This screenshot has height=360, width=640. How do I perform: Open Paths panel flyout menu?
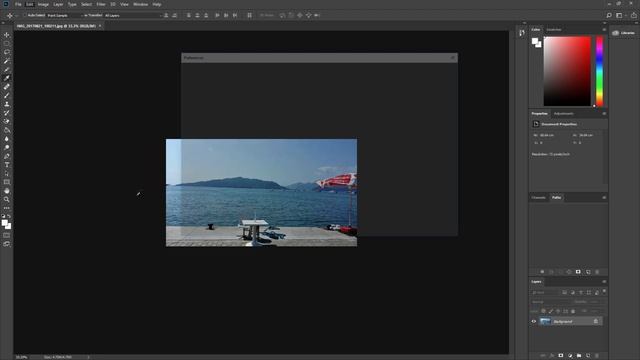[604, 198]
